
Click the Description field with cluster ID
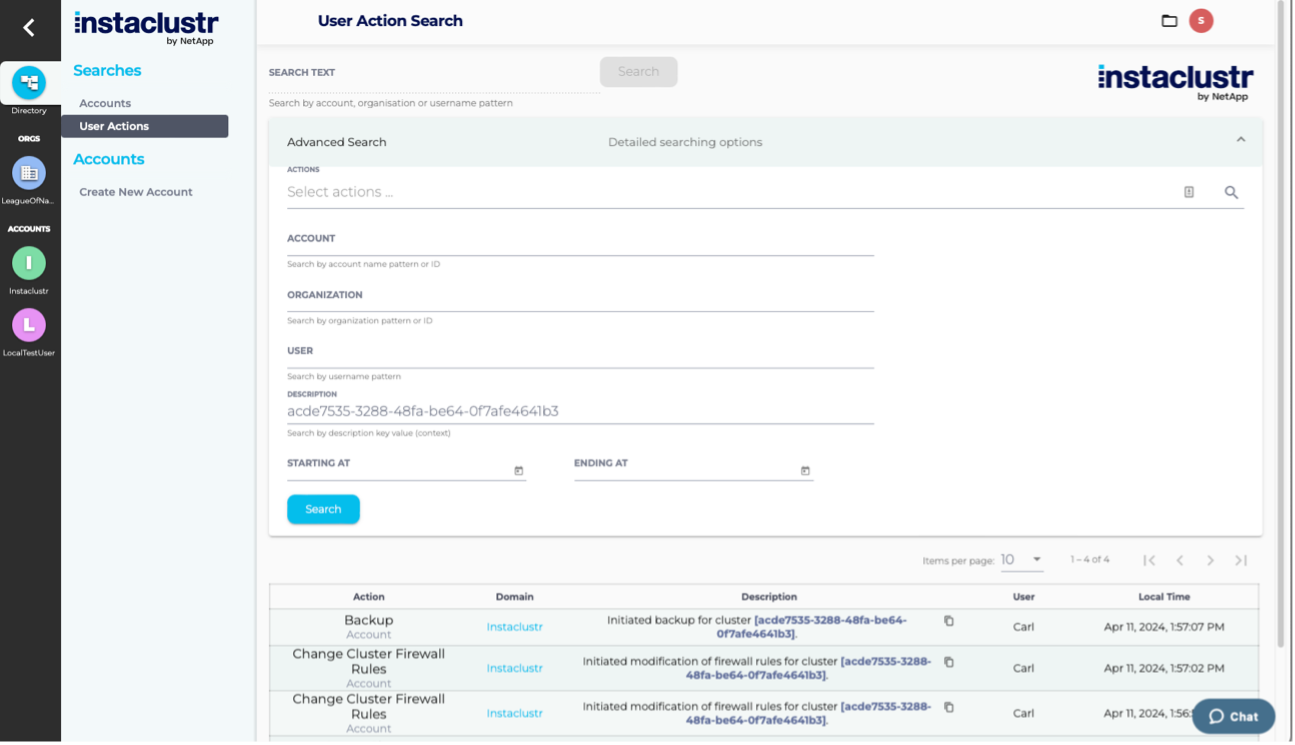click(580, 412)
